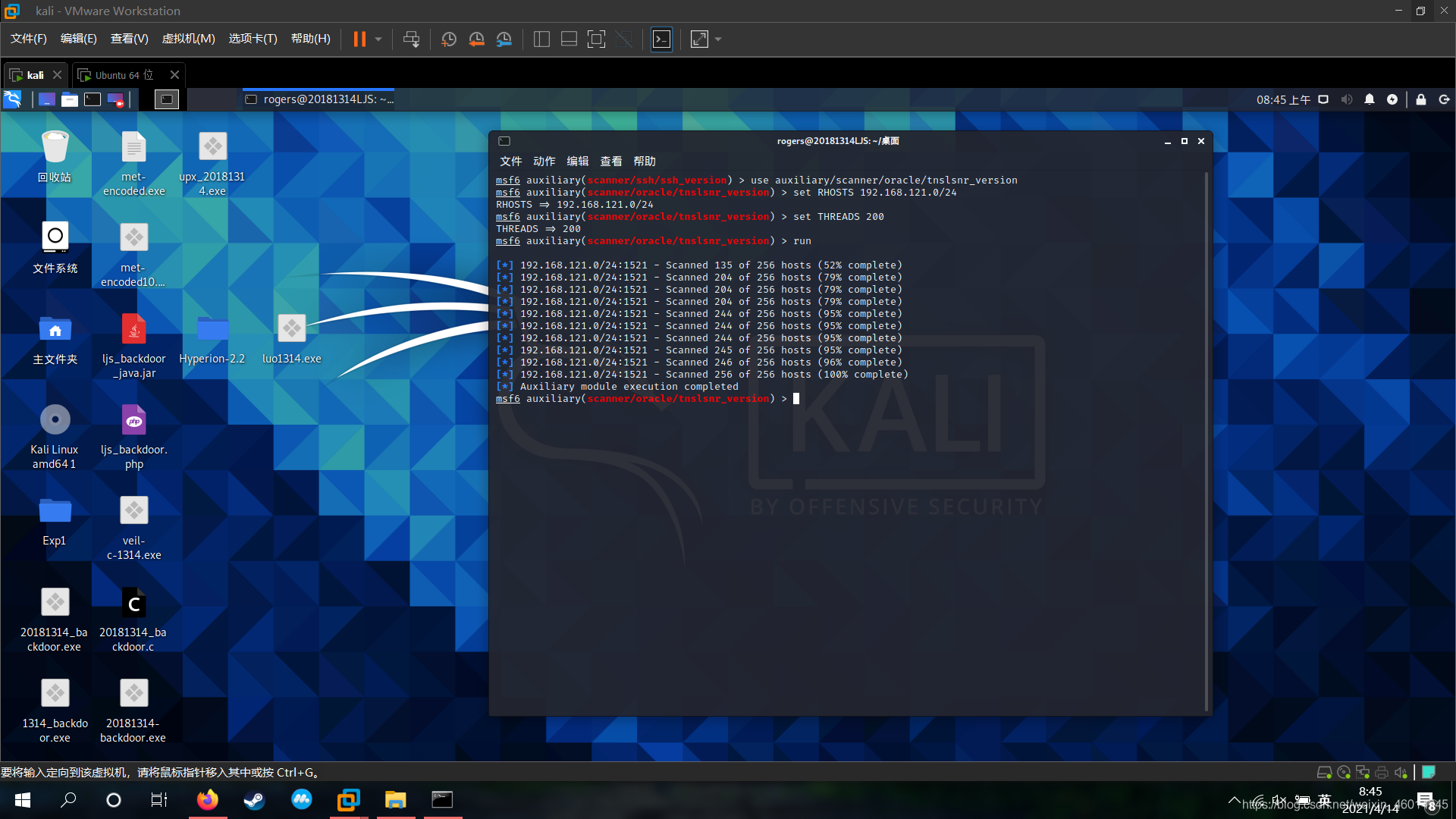This screenshot has height=819, width=1456.
Task: Open the 帮助(H) menu in VMware
Action: coord(311,39)
